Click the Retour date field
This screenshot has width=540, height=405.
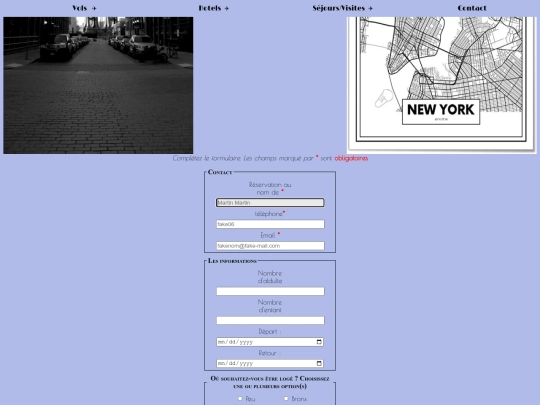(x=270, y=363)
